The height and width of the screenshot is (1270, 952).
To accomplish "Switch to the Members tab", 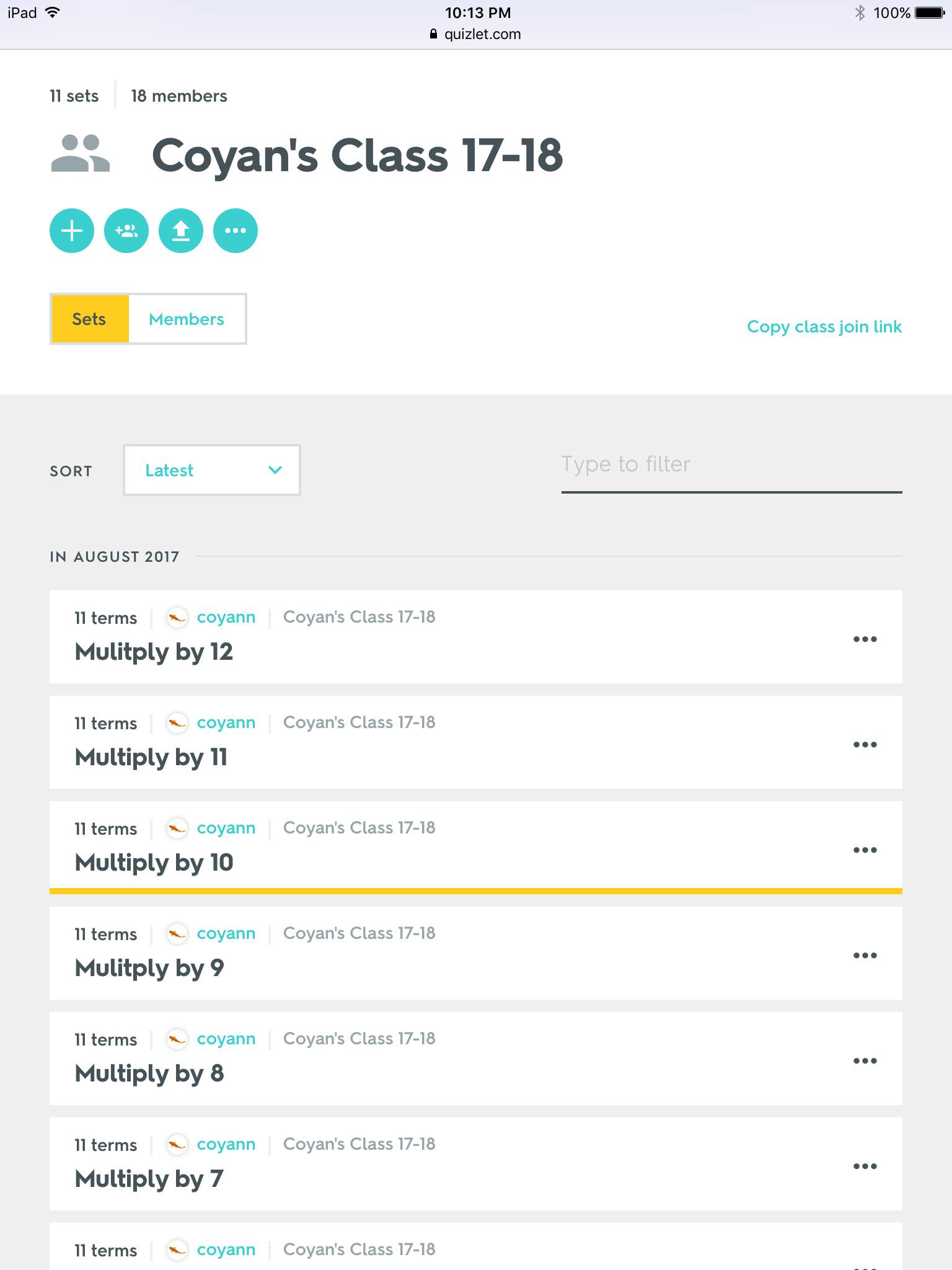I will coord(187,319).
